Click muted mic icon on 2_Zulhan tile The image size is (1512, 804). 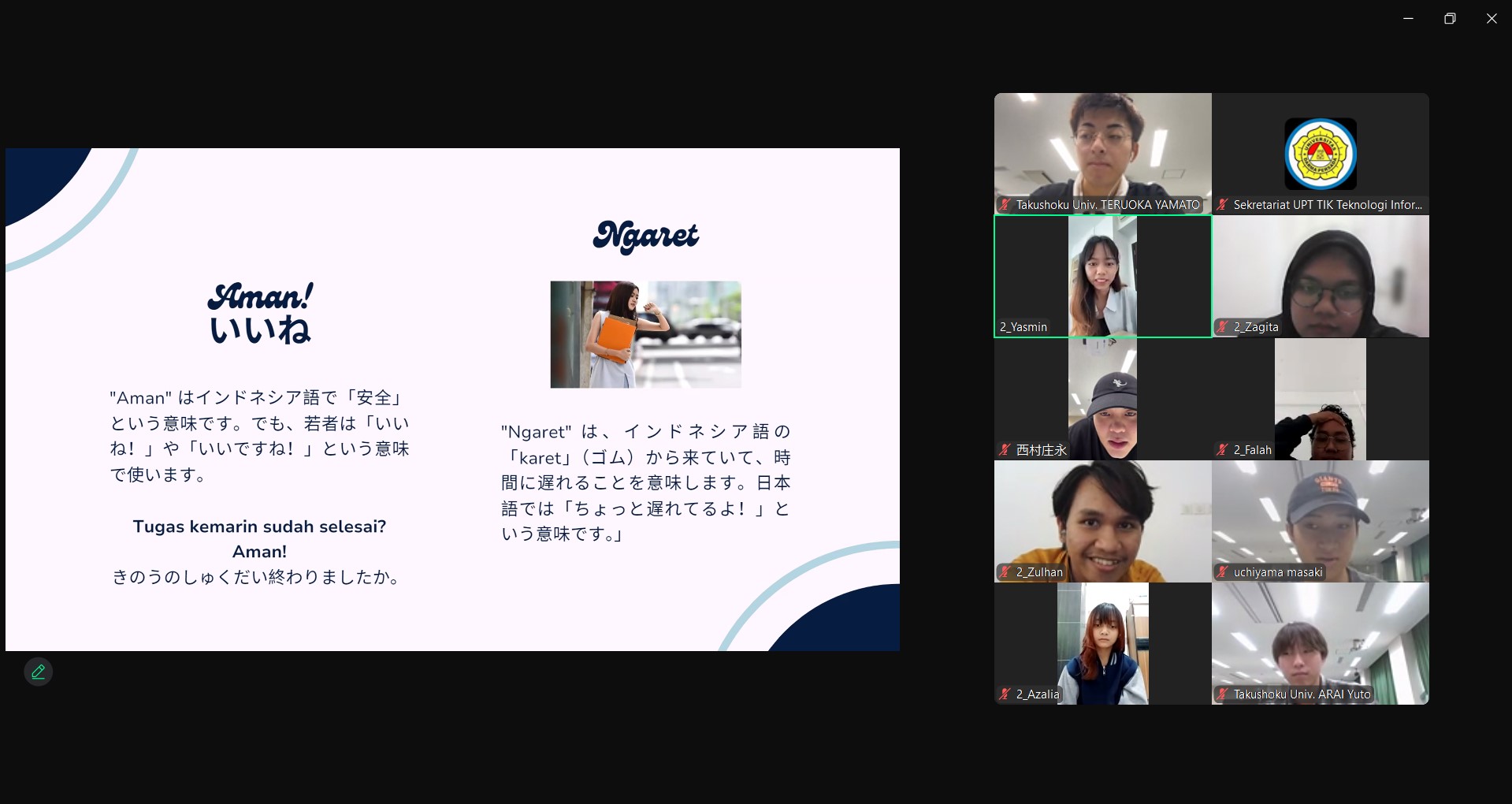click(x=1005, y=572)
